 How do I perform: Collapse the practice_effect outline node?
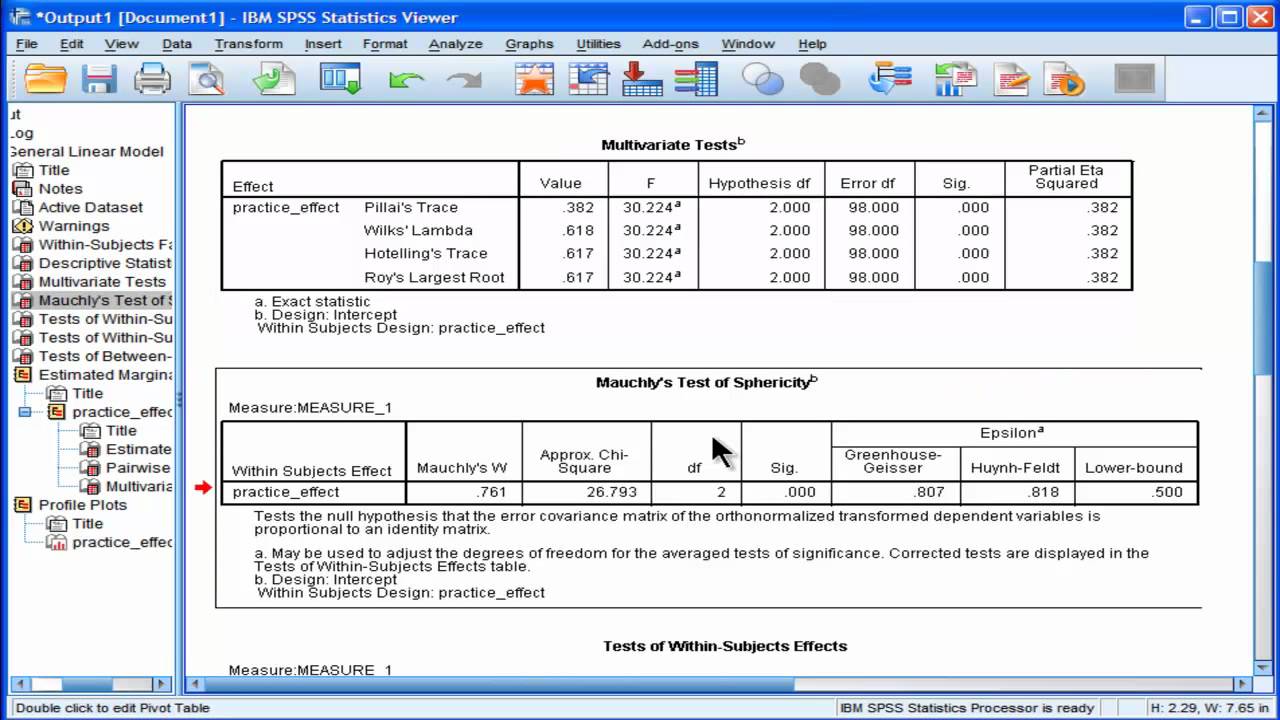(25, 412)
